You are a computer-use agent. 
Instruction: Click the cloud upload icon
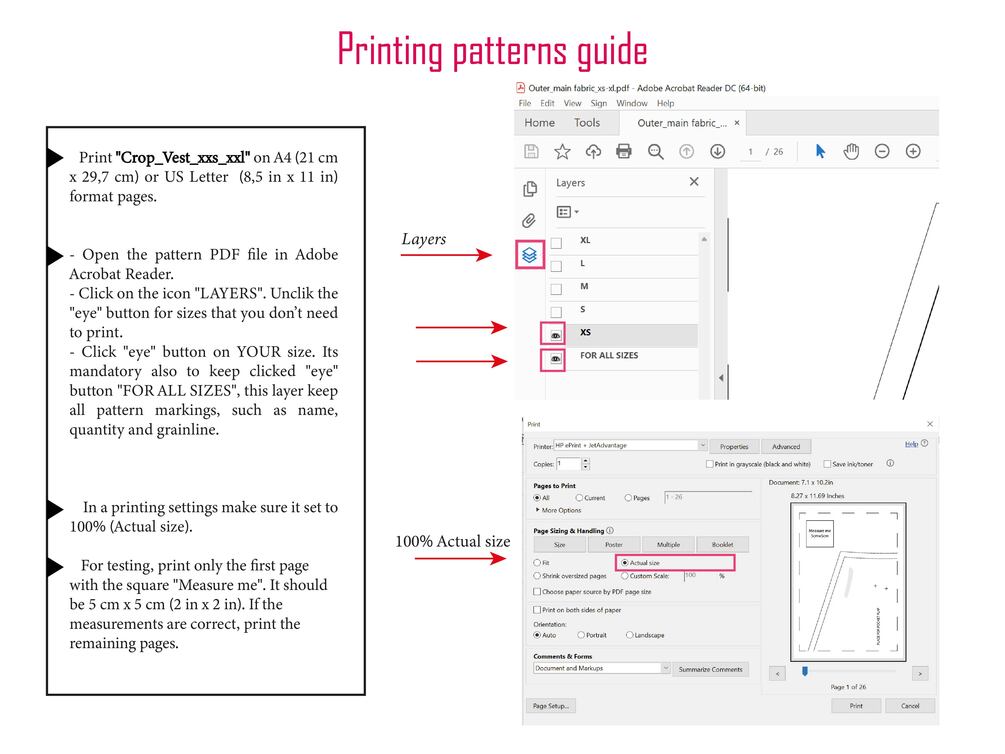tap(594, 151)
